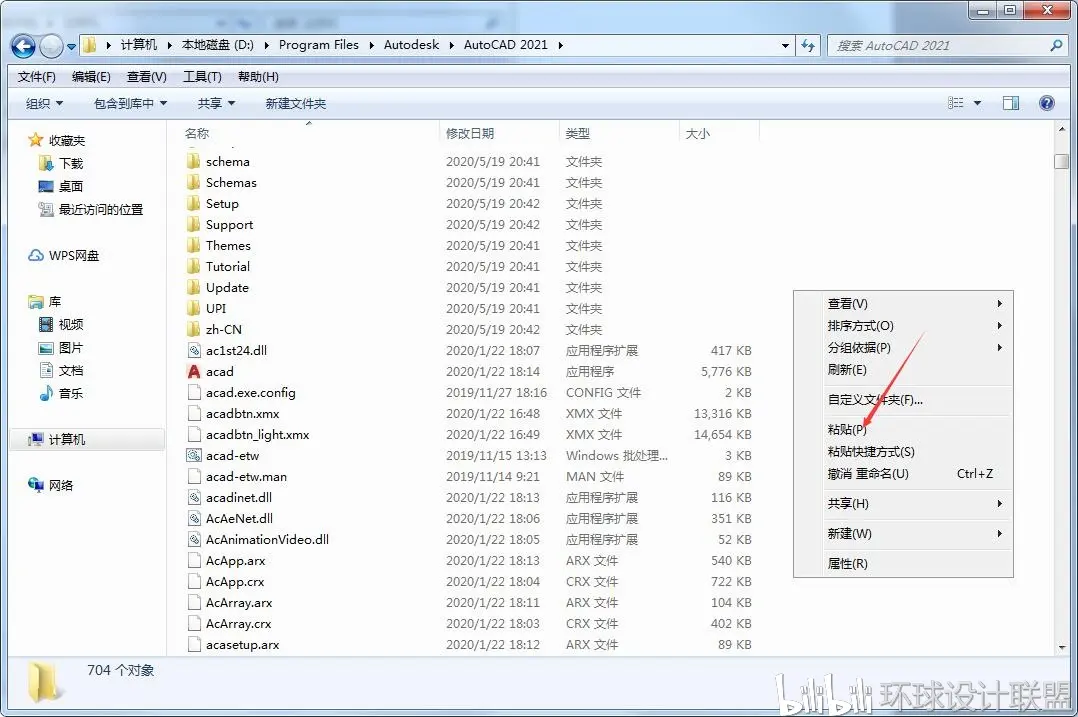Select the Setup folder icon
Screen dimensions: 1078x717
[x=194, y=203]
